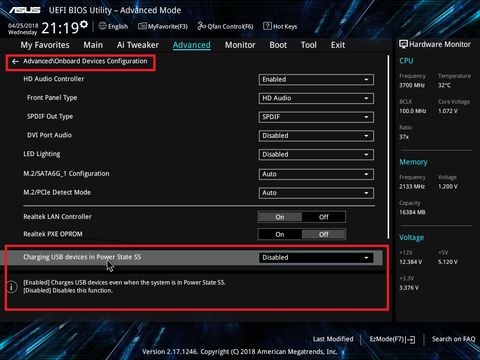Click the MyFavorite(F3) list icon

tap(142, 26)
